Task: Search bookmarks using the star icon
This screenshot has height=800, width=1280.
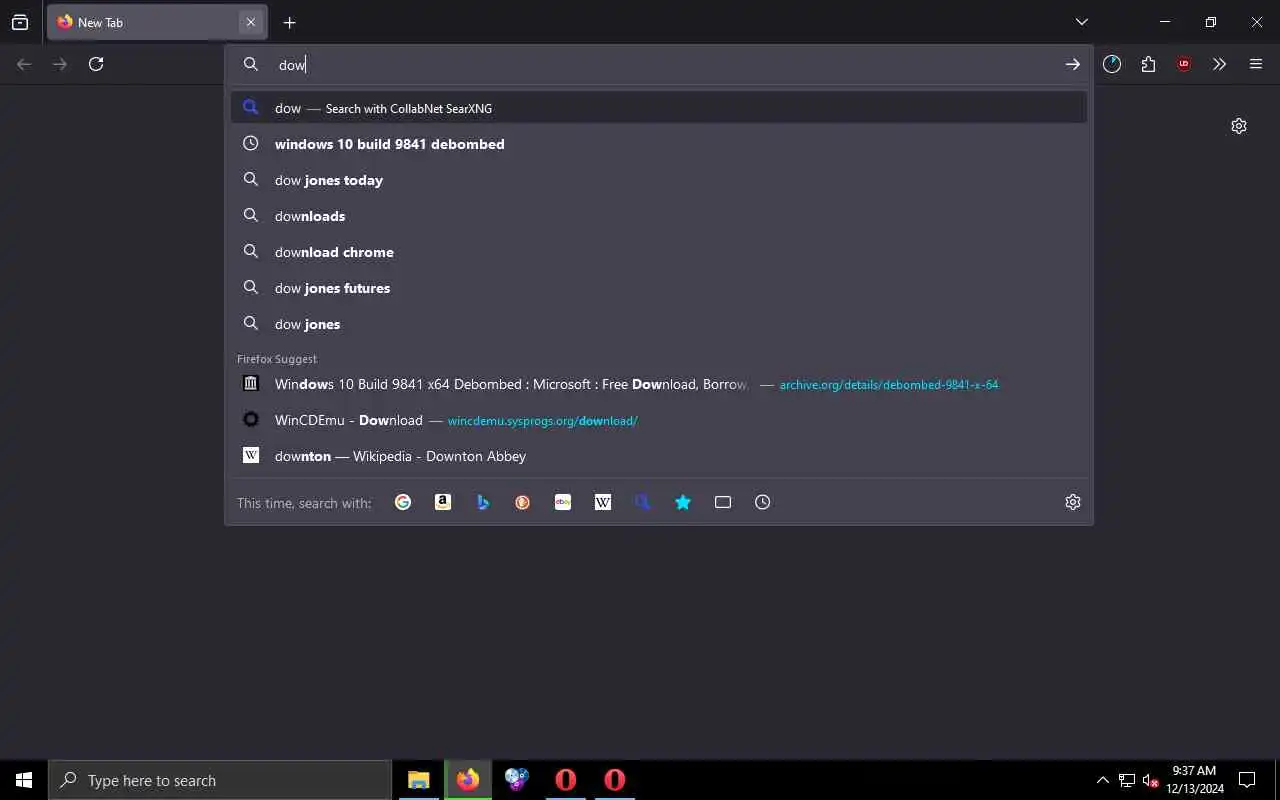Action: 683,502
